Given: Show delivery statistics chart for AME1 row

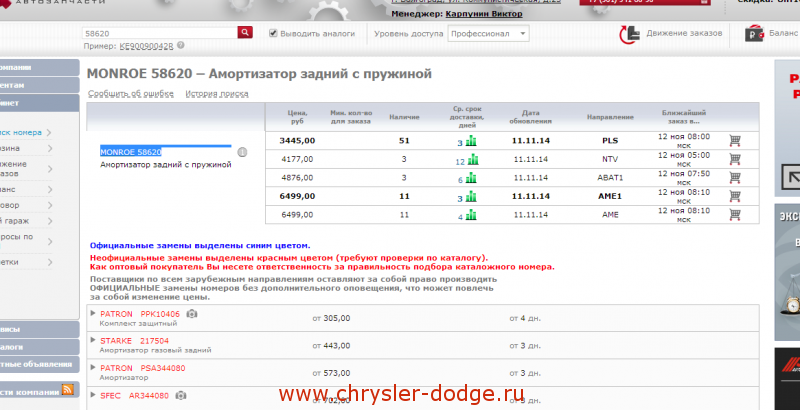Looking at the screenshot, I should pyautogui.click(x=471, y=196).
